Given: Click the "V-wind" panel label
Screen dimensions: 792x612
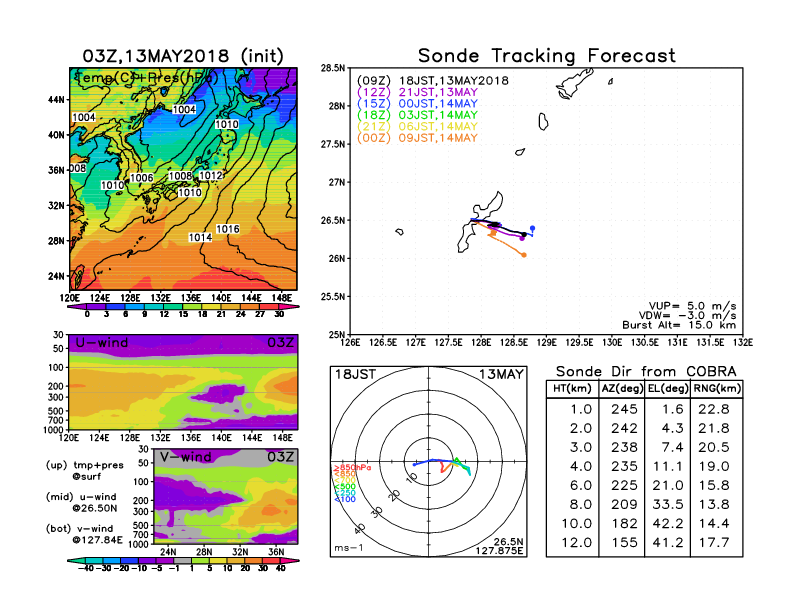Looking at the screenshot, I should (x=185, y=457).
